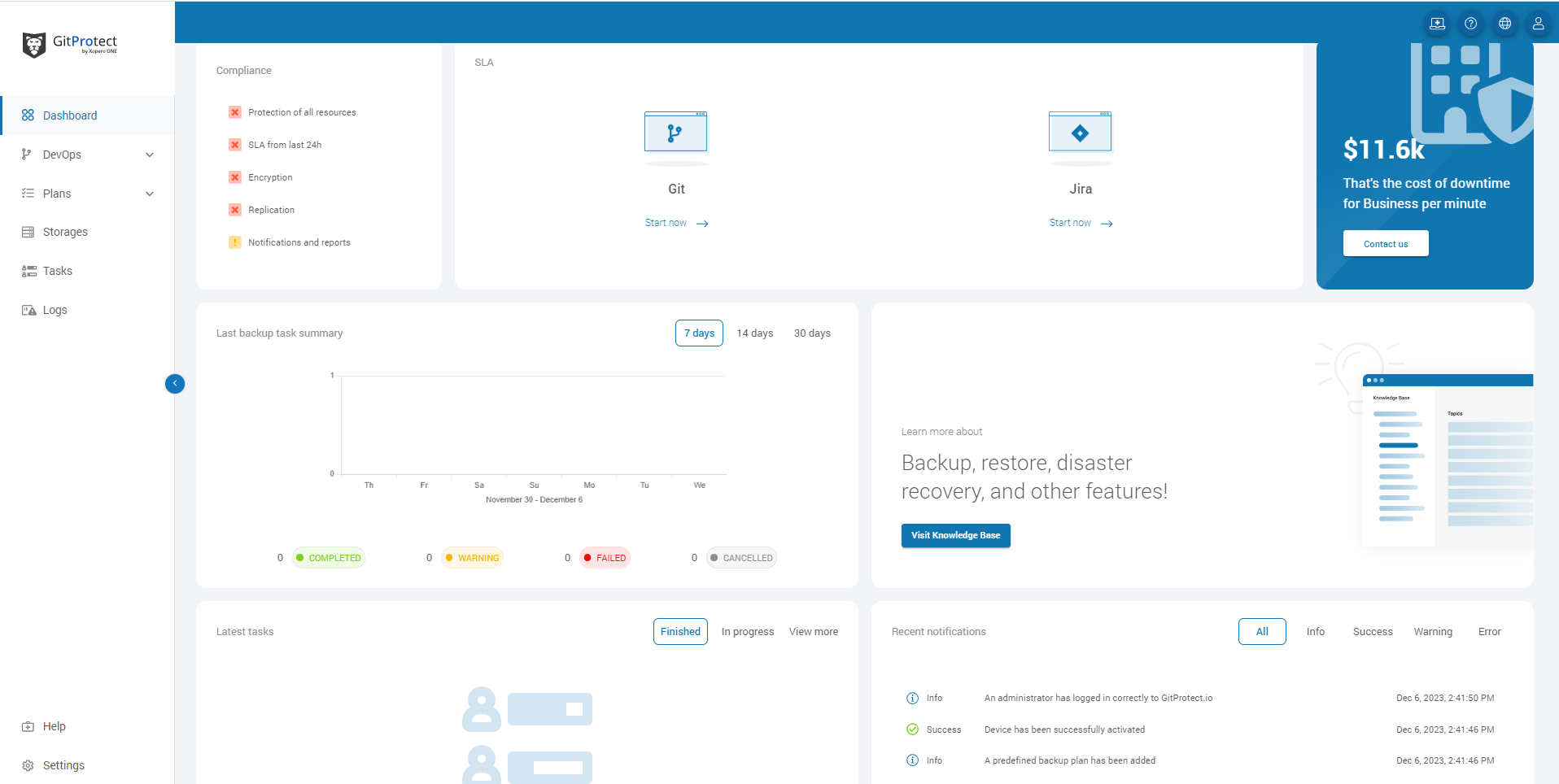Open the Tasks section in the sidebar
Screen dimensions: 1559x784
point(57,270)
